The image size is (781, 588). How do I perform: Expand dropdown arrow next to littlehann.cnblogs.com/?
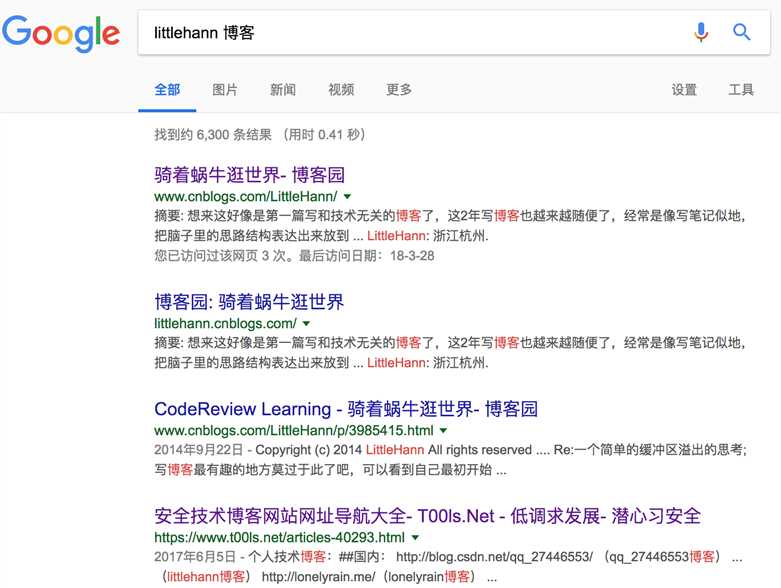click(x=306, y=323)
